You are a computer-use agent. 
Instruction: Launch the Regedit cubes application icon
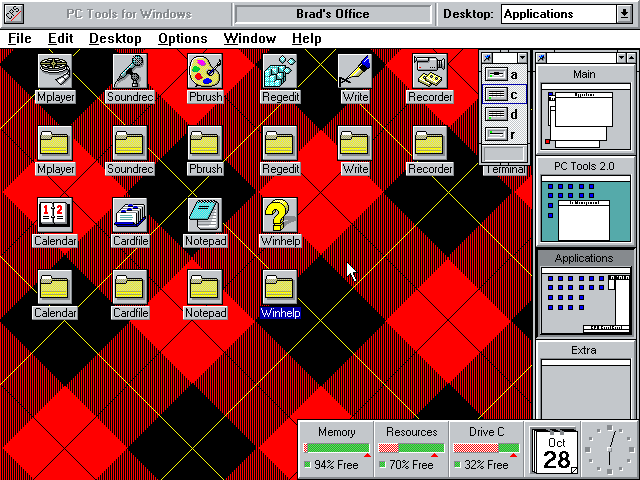[280, 71]
